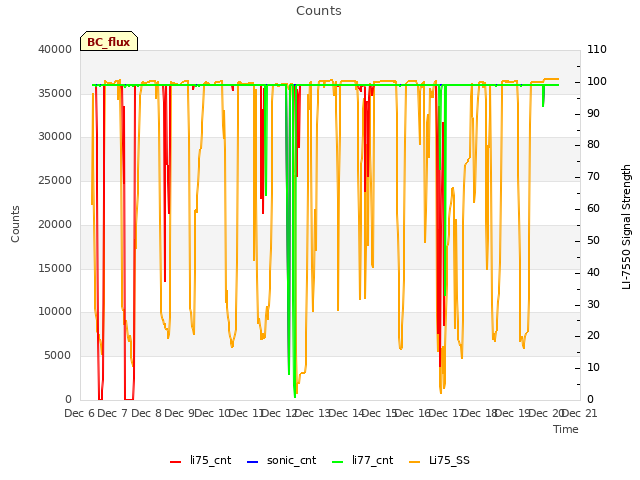Click the 40000 tick on the left axis

(x=55, y=49)
